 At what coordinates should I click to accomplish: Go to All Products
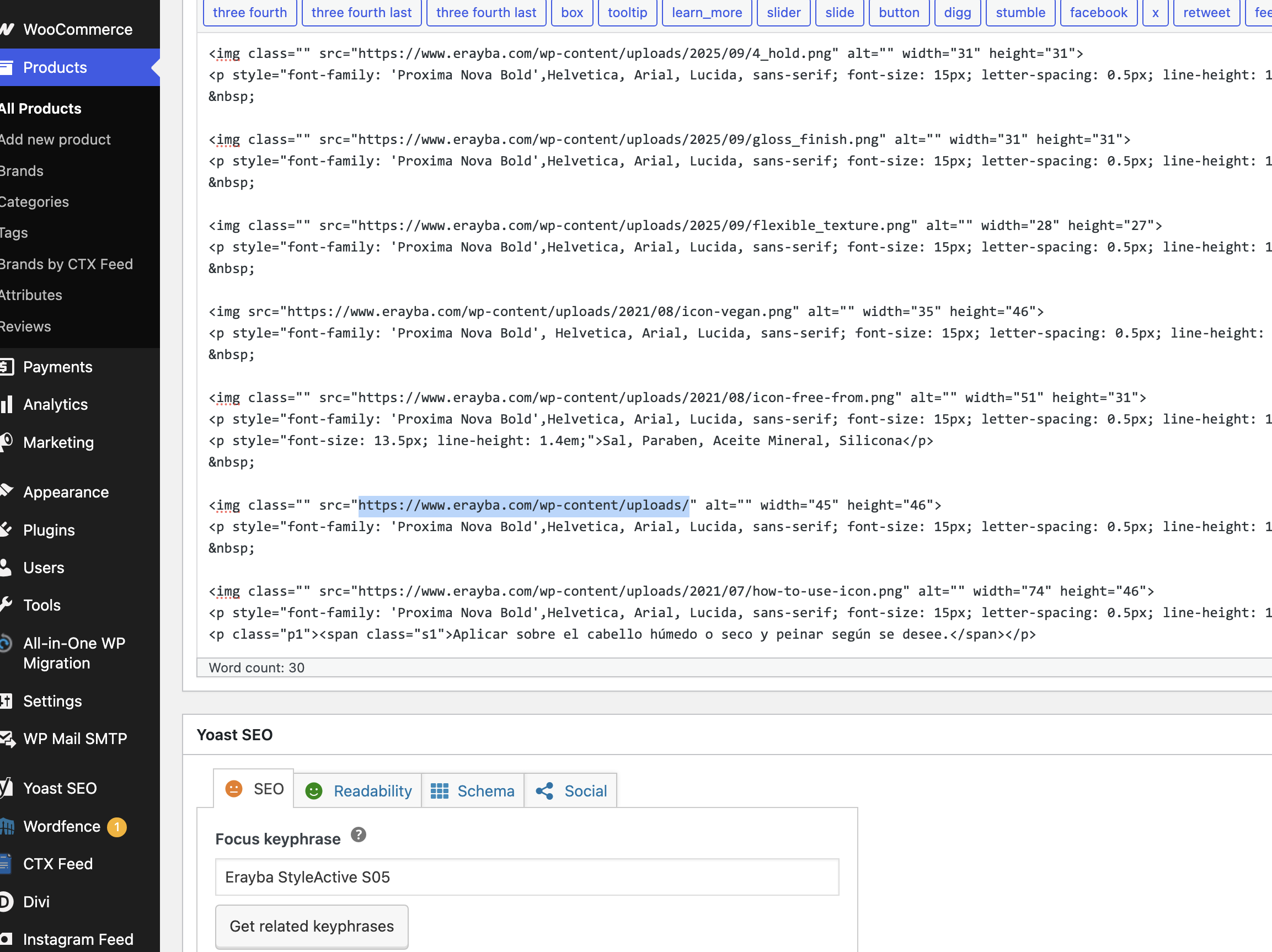(41, 109)
